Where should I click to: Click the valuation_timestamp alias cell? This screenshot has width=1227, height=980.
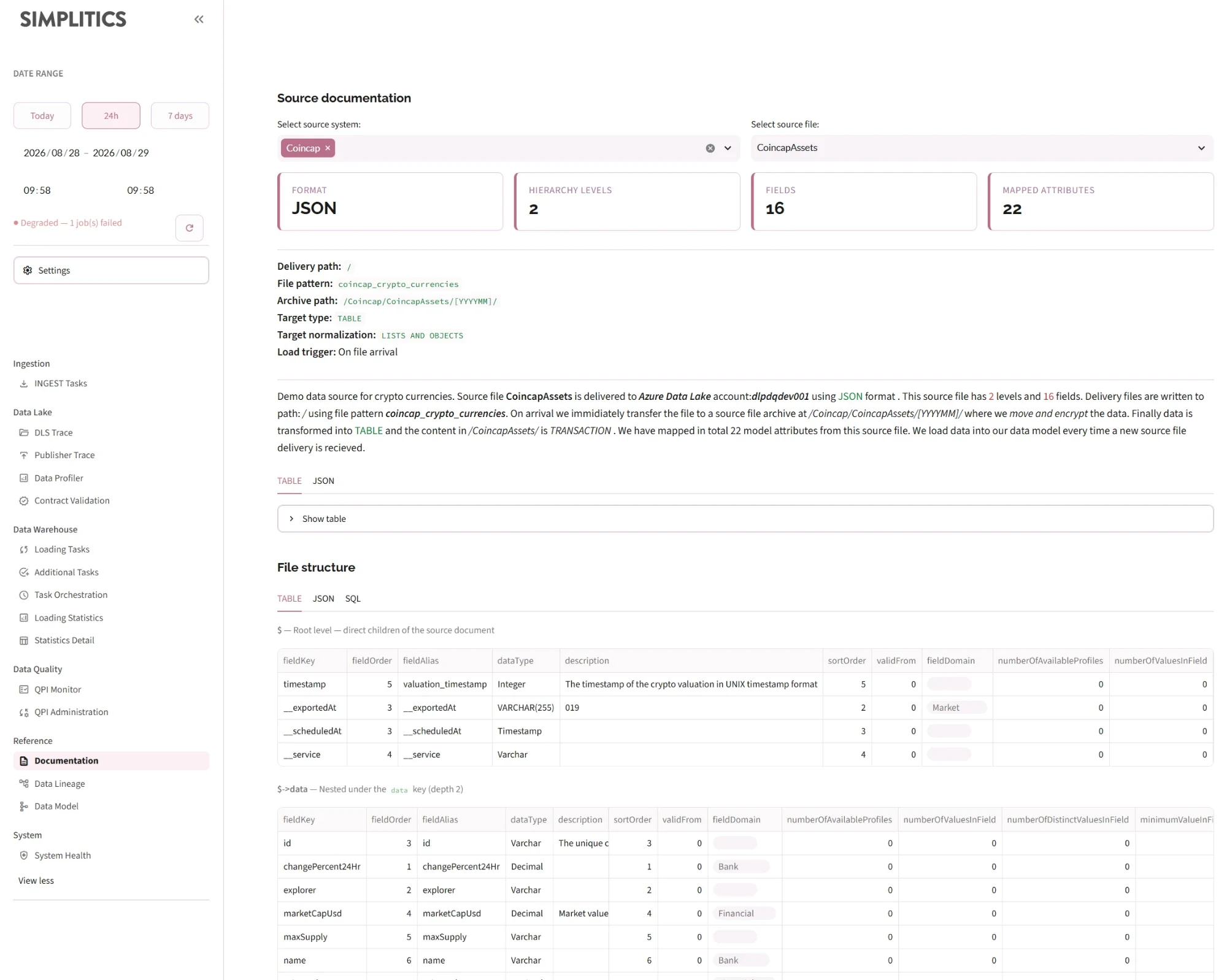click(445, 684)
